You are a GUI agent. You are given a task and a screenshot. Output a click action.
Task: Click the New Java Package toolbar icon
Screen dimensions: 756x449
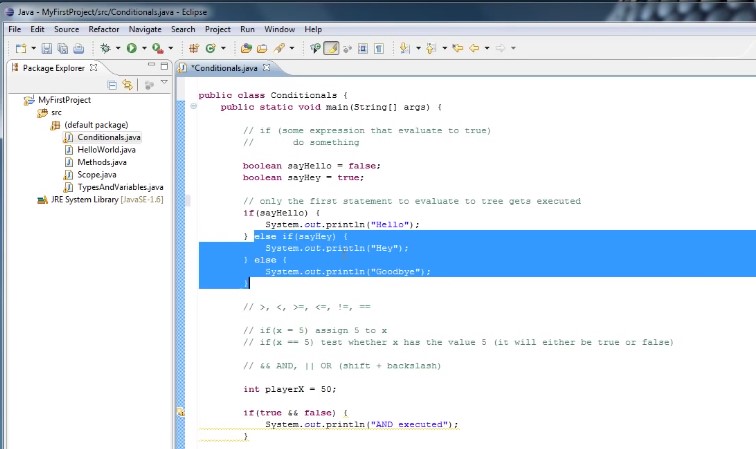(193, 48)
